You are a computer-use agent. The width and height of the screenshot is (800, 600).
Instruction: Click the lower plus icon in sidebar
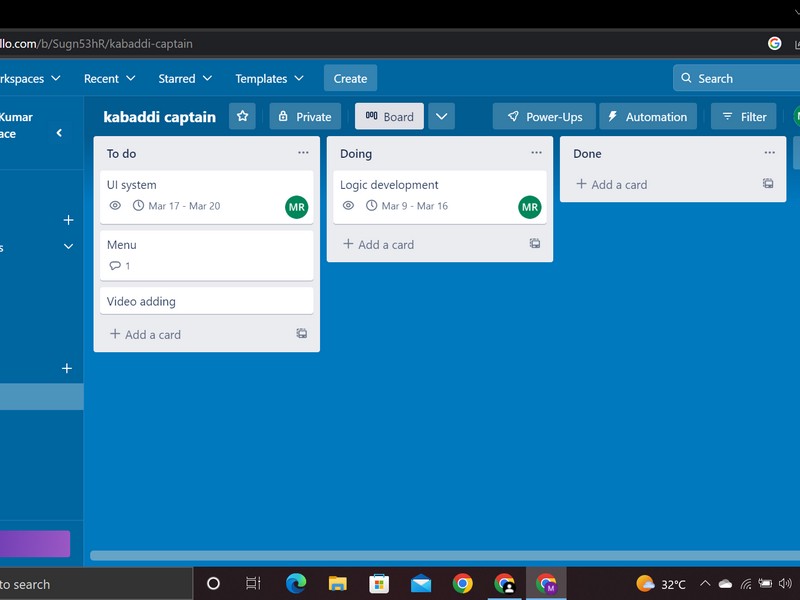(x=67, y=368)
